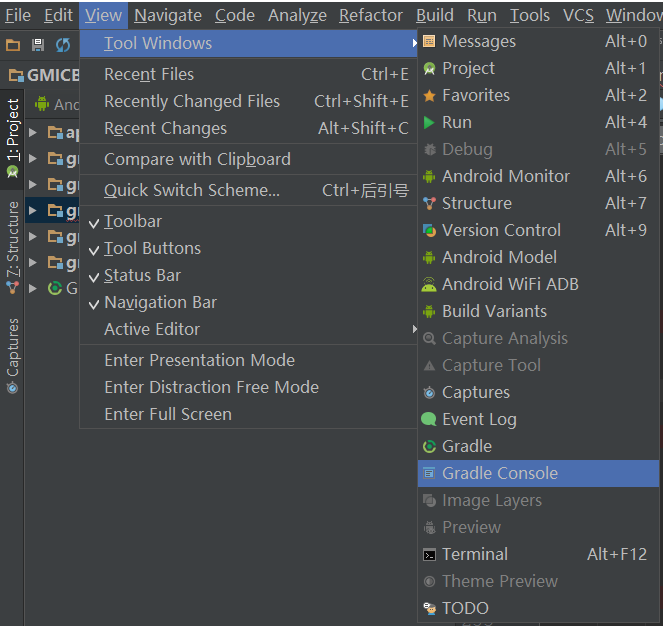The width and height of the screenshot is (663, 626).
Task: Open the Navigate menu
Action: pyautogui.click(x=168, y=16)
